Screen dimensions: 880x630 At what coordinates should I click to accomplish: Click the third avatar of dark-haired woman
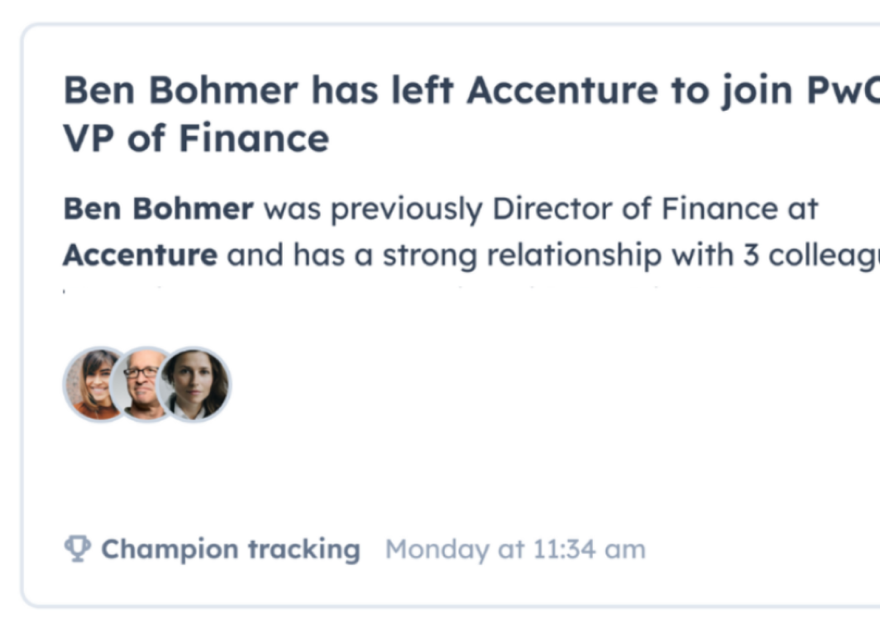(196, 384)
